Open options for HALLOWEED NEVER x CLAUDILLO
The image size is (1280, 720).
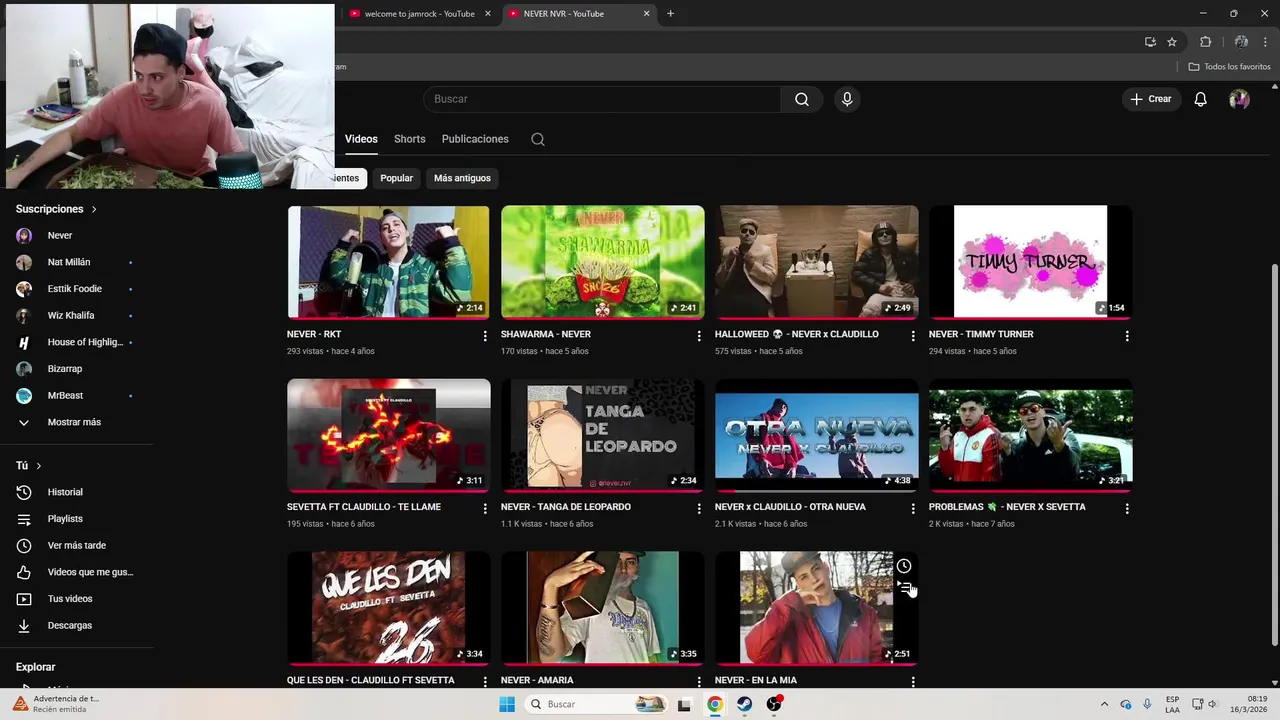912,336
